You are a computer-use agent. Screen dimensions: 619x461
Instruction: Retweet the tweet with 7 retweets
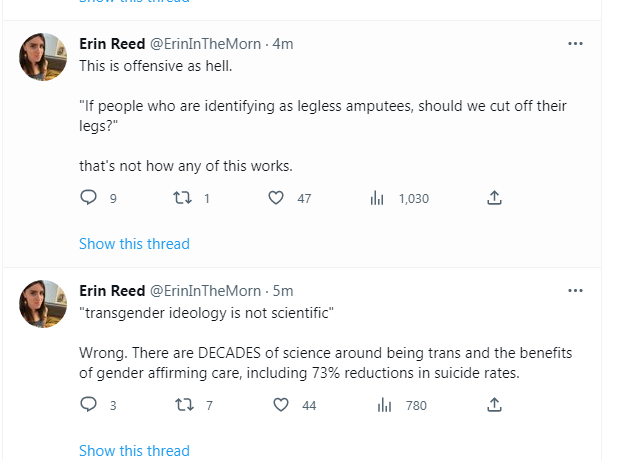pyautogui.click(x=183, y=405)
